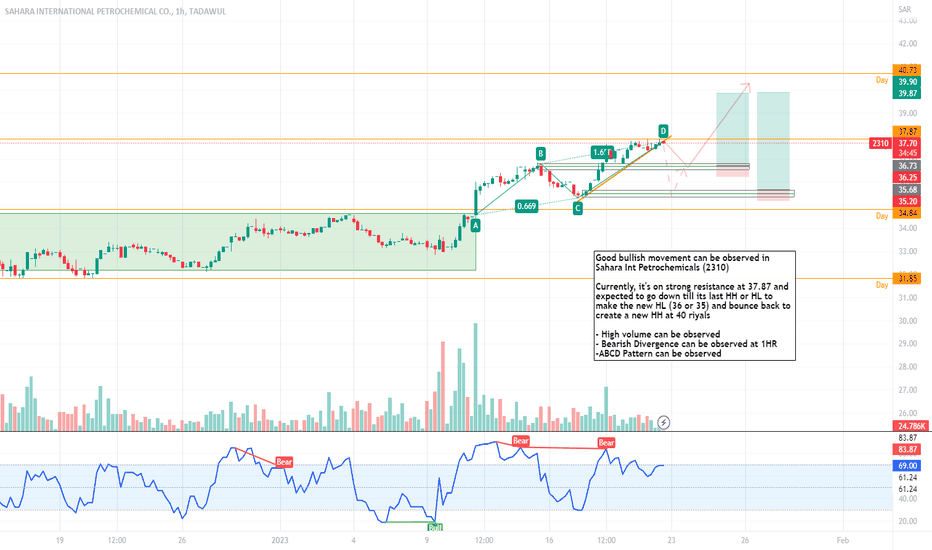Click the red 83.87 RSI value label
Image resolution: width=932 pixels, height=550 pixels.
tap(907, 450)
